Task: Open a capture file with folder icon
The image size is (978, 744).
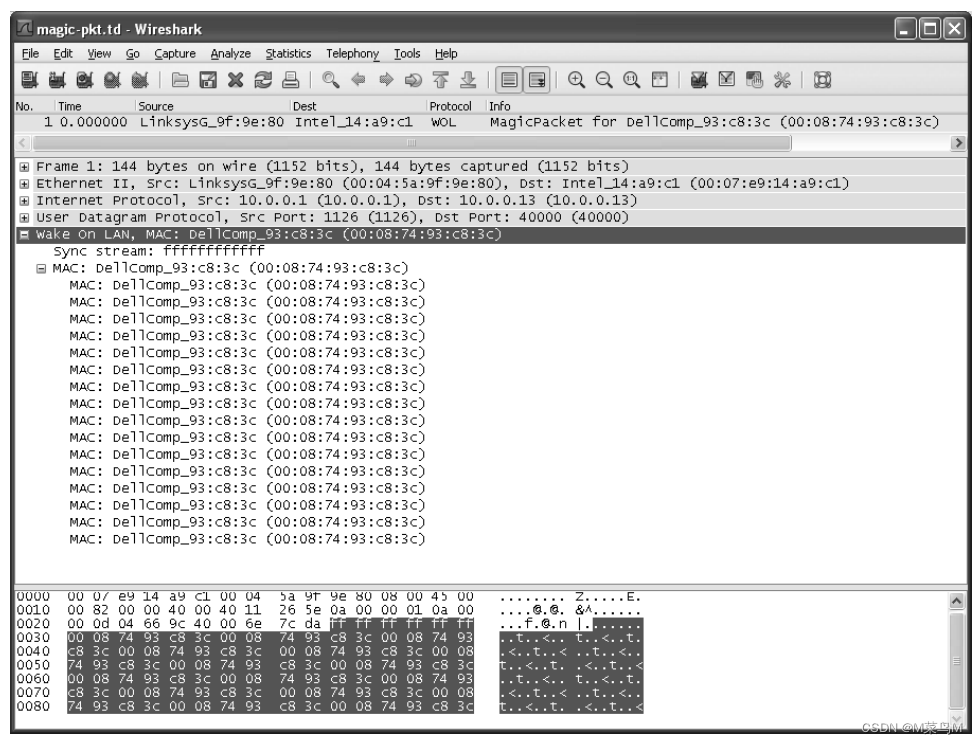Action: tap(180, 80)
